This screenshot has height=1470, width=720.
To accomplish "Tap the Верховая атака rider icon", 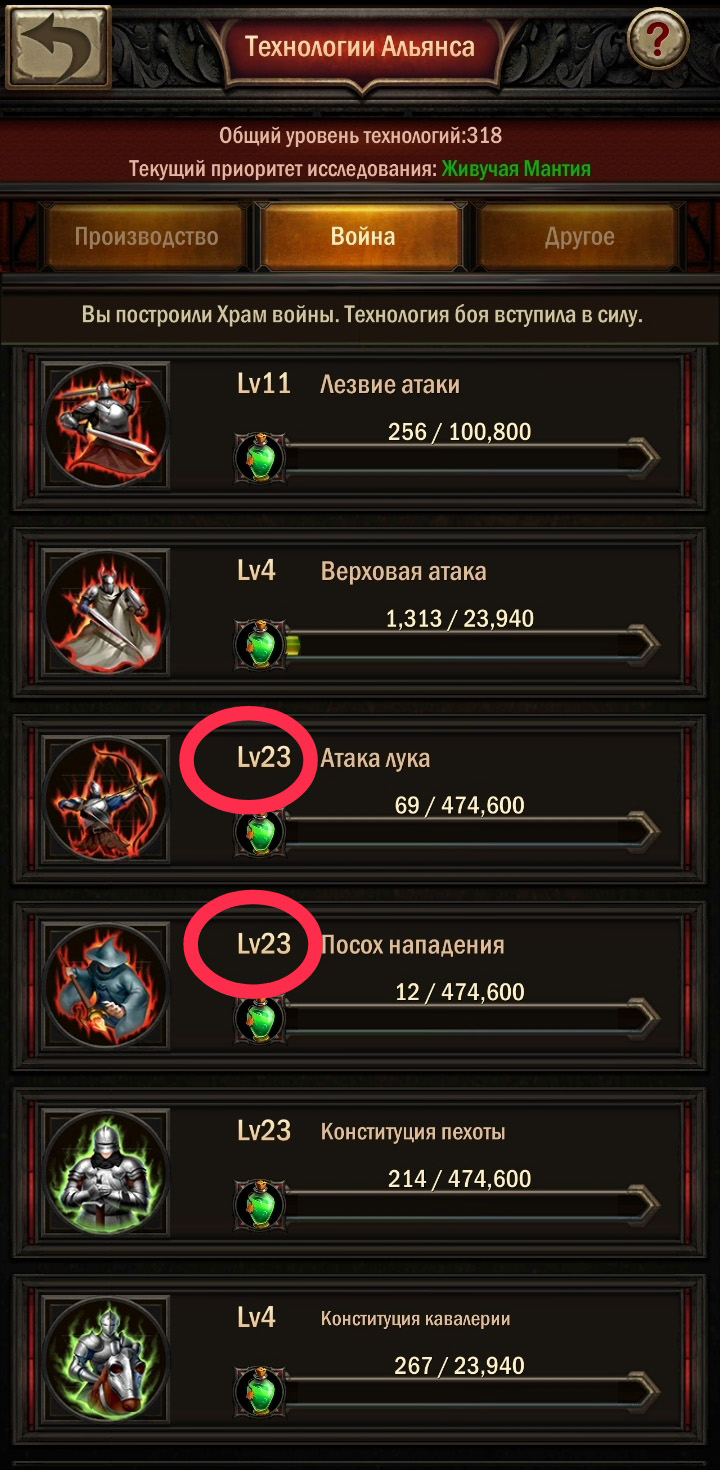I will tap(106, 612).
